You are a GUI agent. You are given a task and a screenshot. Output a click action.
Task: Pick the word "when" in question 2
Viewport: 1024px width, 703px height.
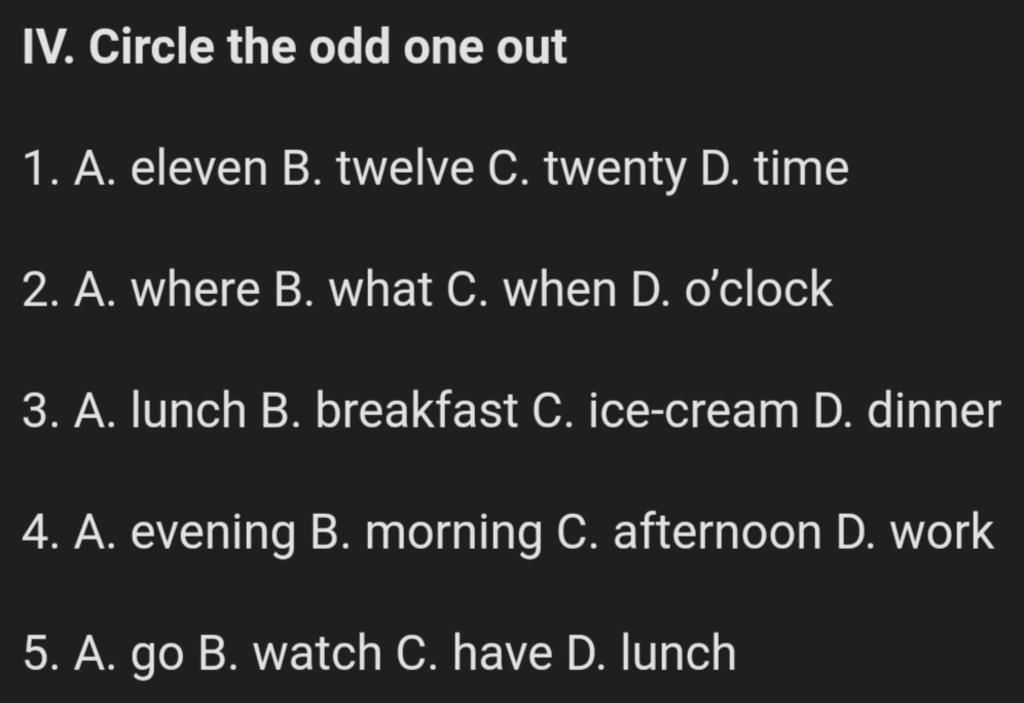coord(560,289)
